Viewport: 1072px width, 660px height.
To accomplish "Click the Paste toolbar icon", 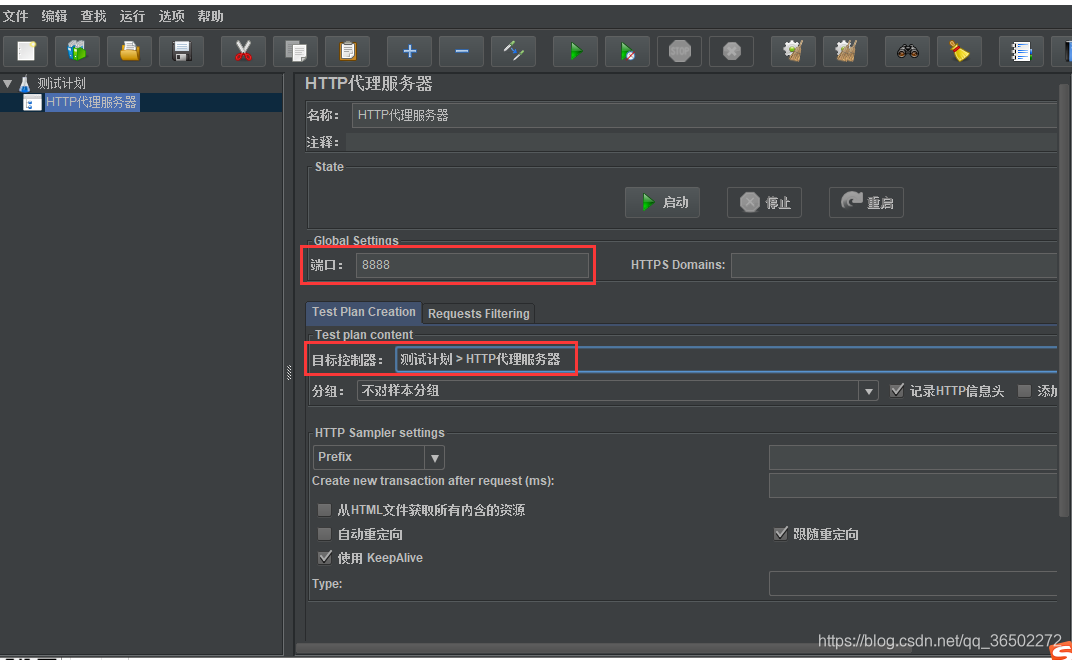I will click(347, 51).
